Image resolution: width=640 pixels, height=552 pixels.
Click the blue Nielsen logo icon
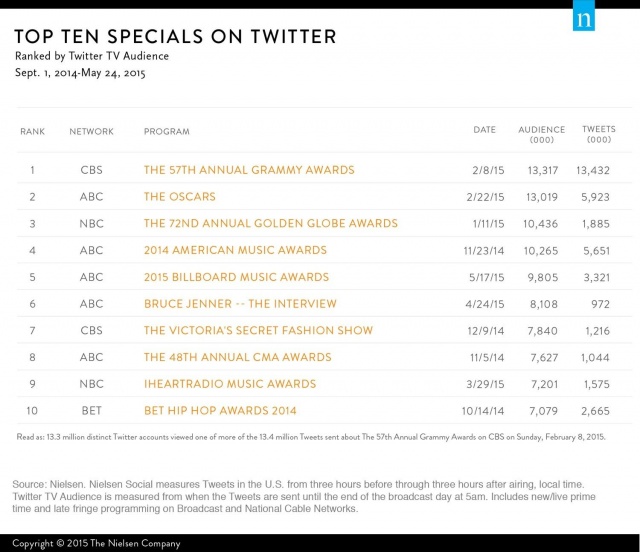[584, 16]
